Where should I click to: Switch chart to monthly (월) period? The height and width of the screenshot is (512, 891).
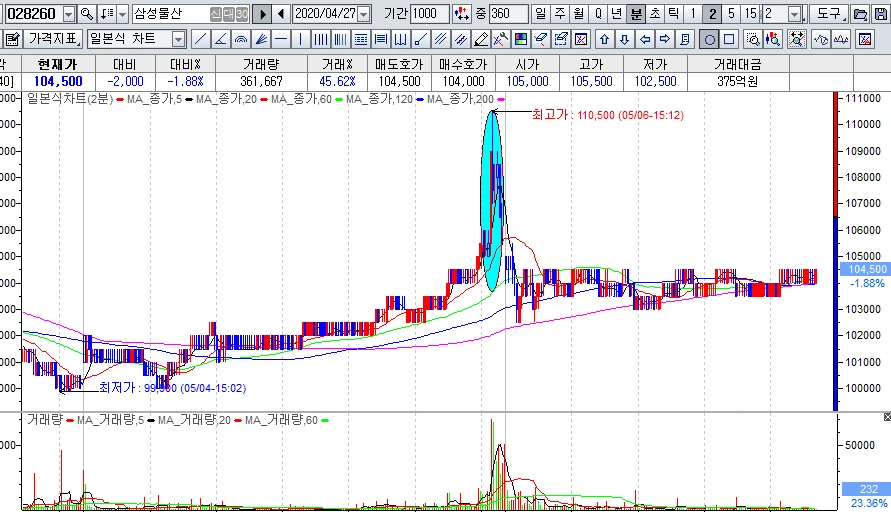point(578,14)
